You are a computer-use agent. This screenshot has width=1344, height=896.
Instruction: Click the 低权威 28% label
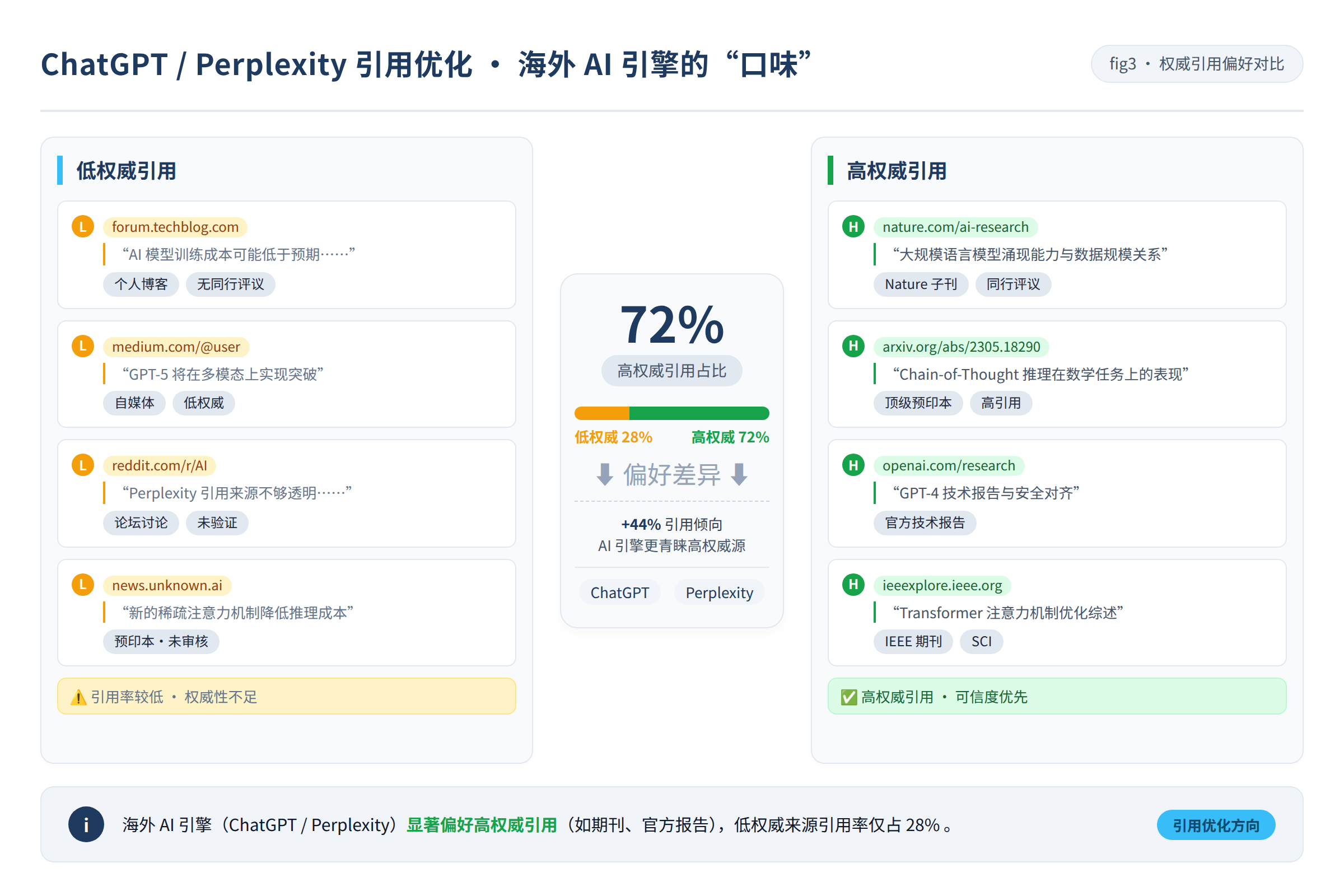(613, 437)
